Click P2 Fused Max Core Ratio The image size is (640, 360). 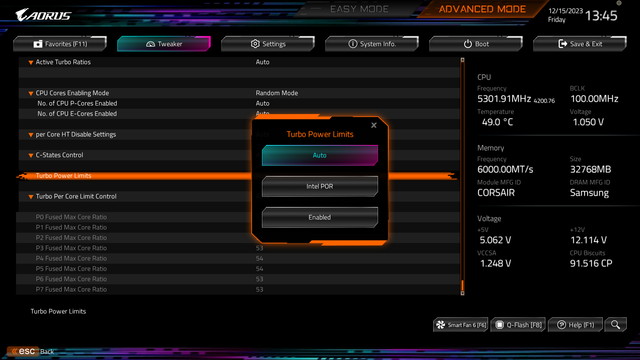tap(71, 238)
